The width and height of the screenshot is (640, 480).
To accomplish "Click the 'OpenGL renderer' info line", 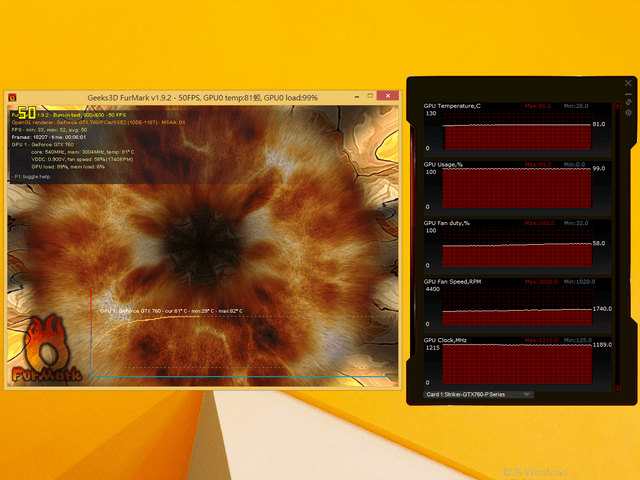I will 98,122.
